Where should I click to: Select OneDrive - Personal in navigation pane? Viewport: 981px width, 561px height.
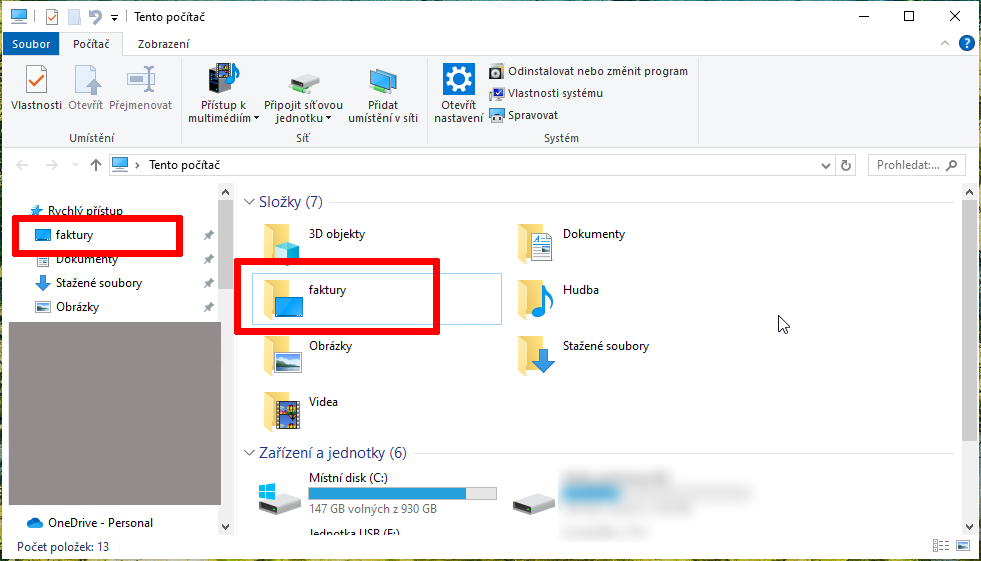(x=100, y=523)
